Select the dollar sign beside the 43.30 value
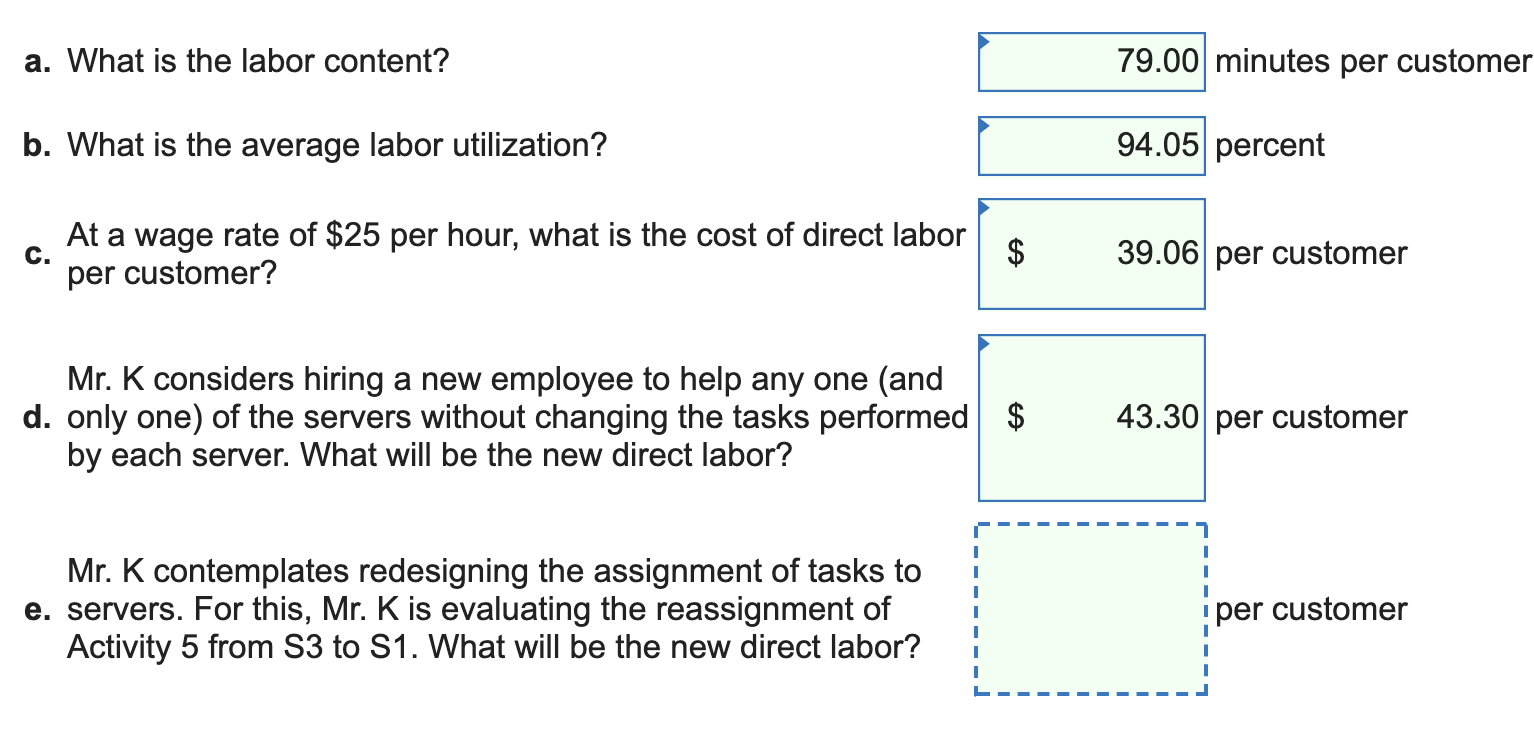1534x732 pixels. pos(1014,418)
